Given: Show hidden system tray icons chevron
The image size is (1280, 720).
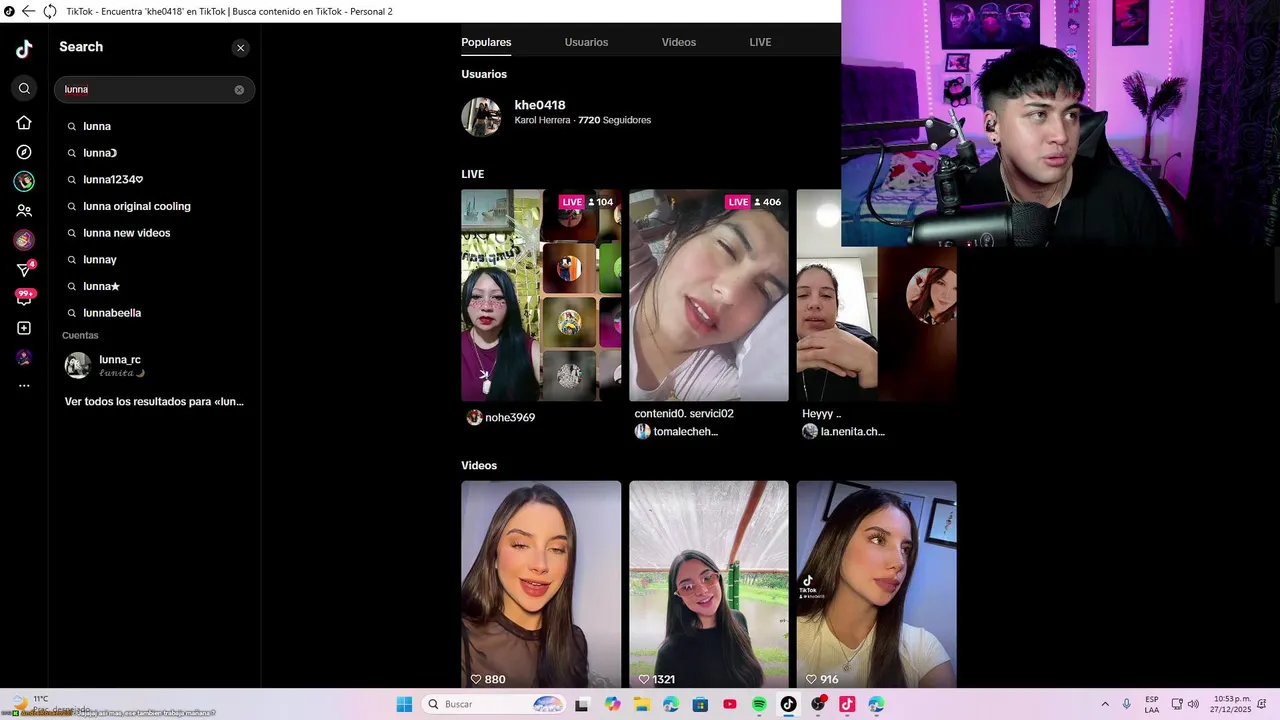Looking at the screenshot, I should tap(1105, 704).
